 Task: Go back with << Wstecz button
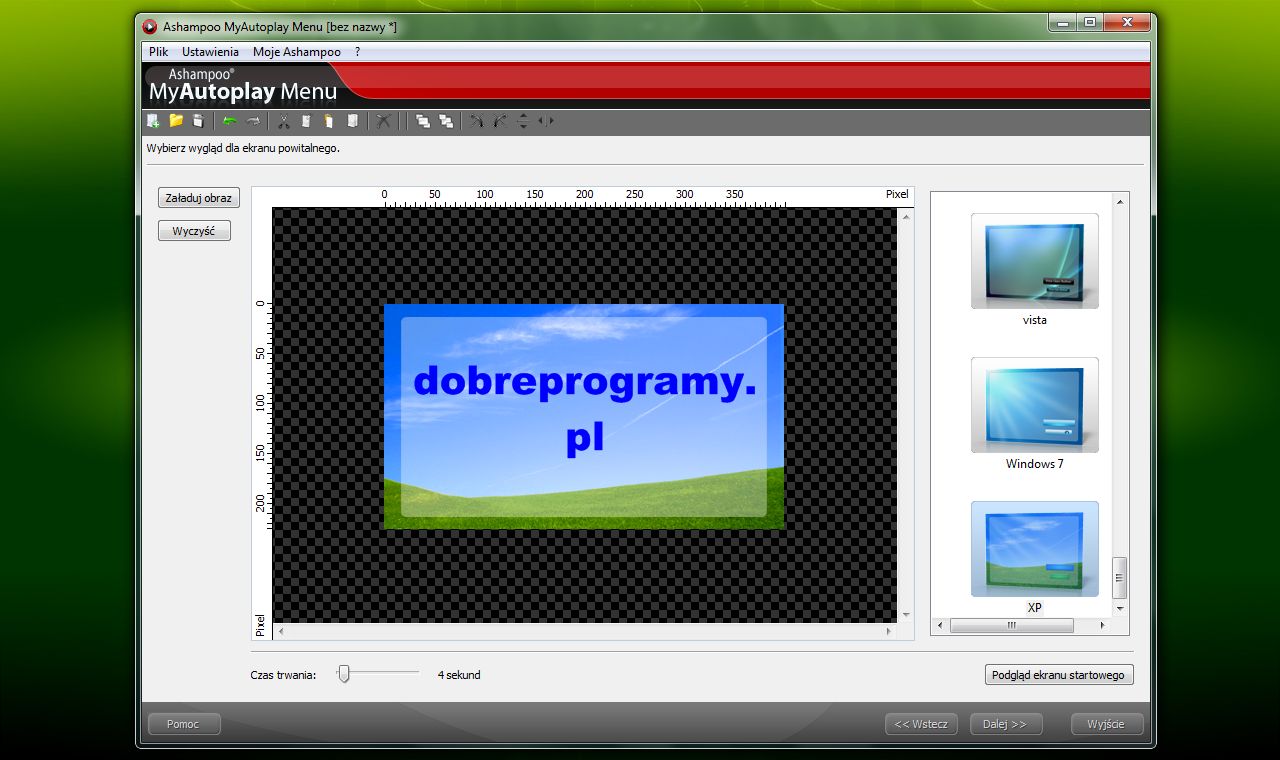(921, 724)
